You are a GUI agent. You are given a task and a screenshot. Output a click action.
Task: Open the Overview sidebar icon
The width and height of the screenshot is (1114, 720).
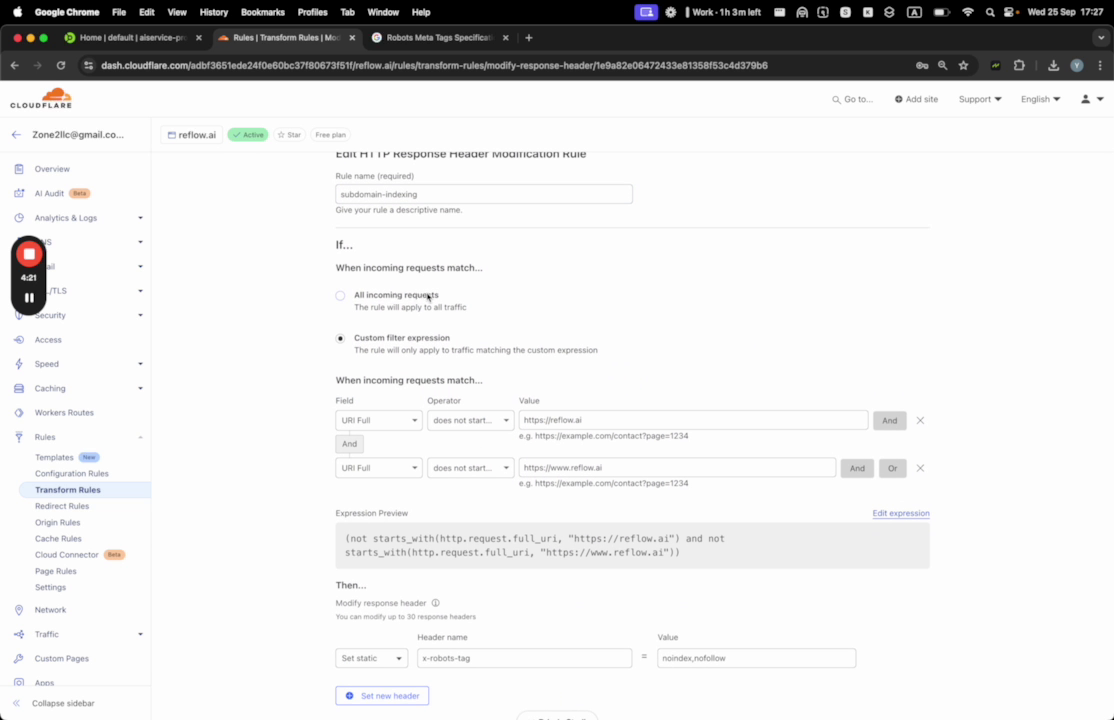(x=19, y=169)
